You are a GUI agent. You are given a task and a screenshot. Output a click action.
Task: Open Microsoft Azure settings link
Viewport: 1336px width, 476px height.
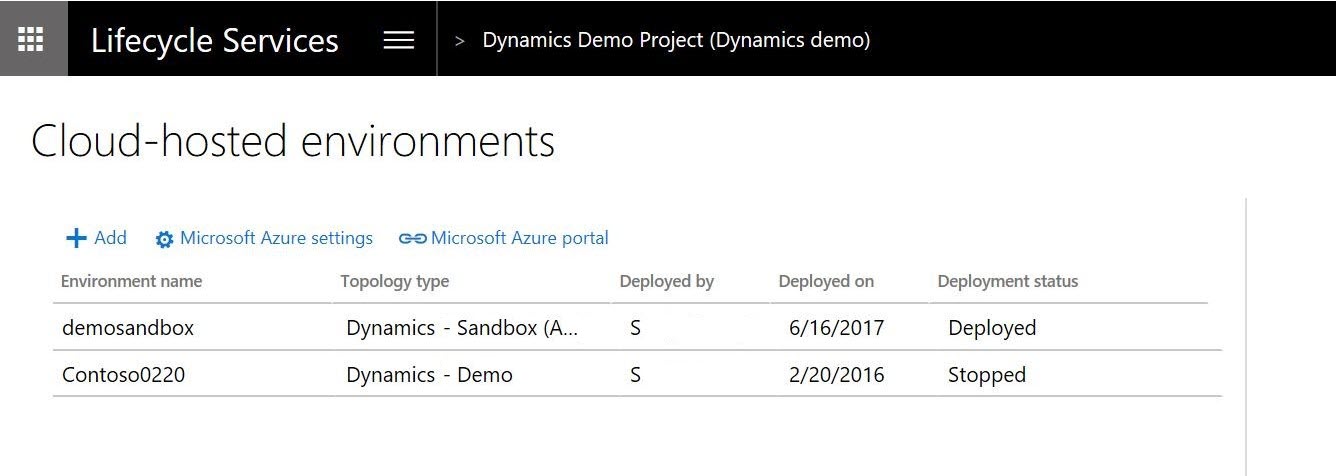(x=276, y=238)
